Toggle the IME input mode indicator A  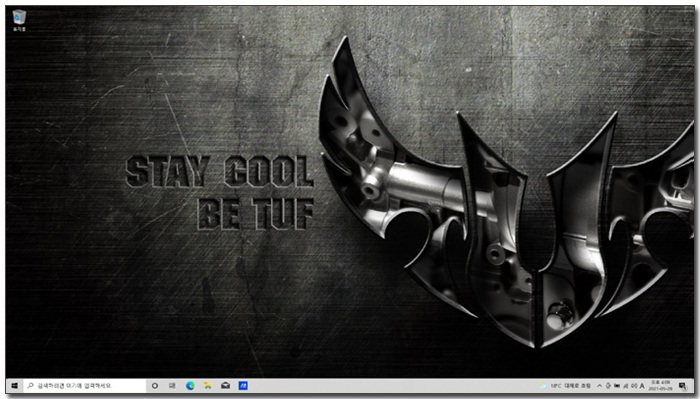pos(642,386)
